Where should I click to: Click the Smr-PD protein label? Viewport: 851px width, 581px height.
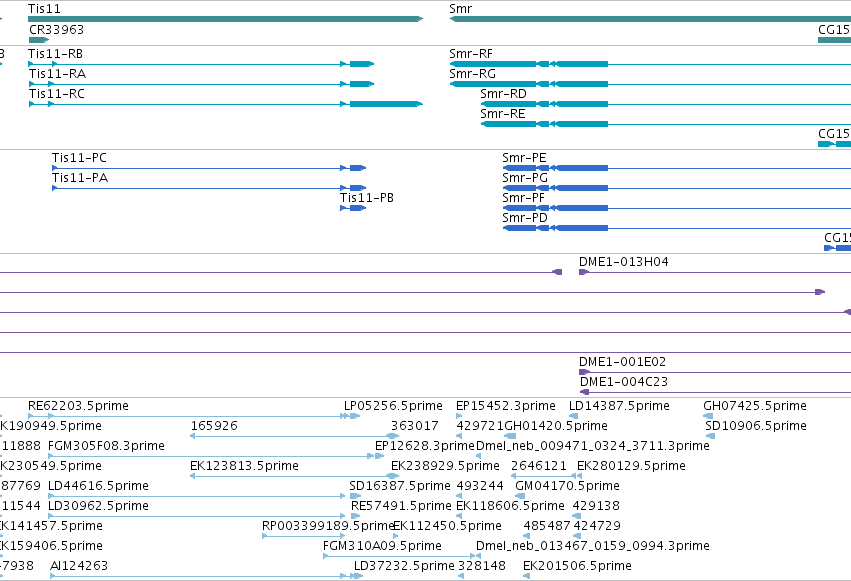point(525,218)
